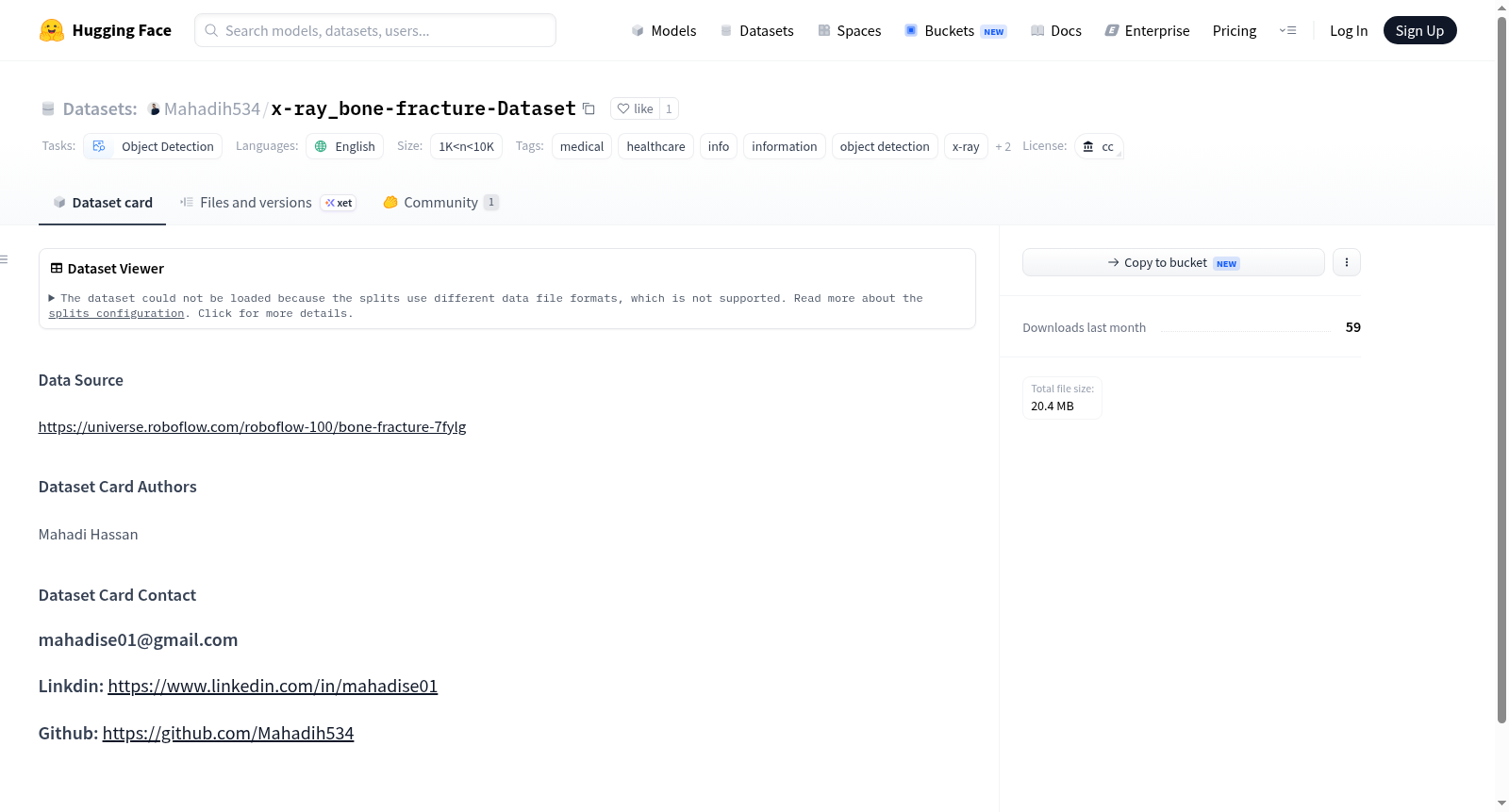Open the navigation overflow menu icon
This screenshot has width=1509, height=812.
1287,30
